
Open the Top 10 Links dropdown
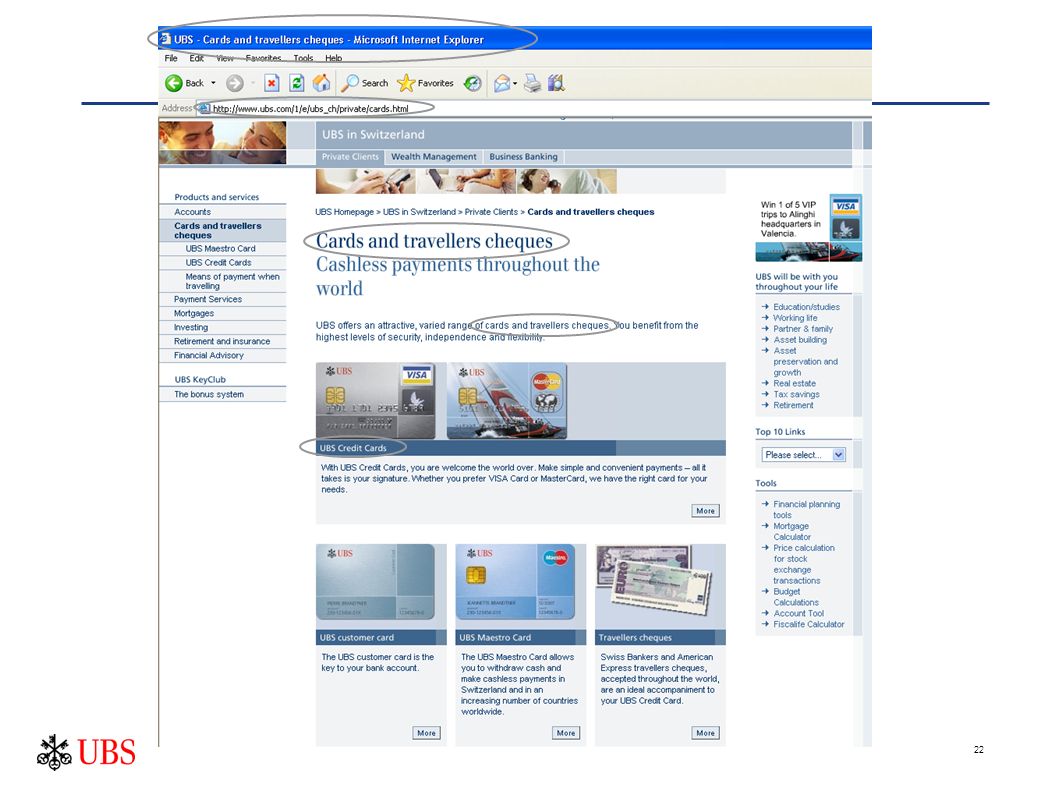(803, 455)
